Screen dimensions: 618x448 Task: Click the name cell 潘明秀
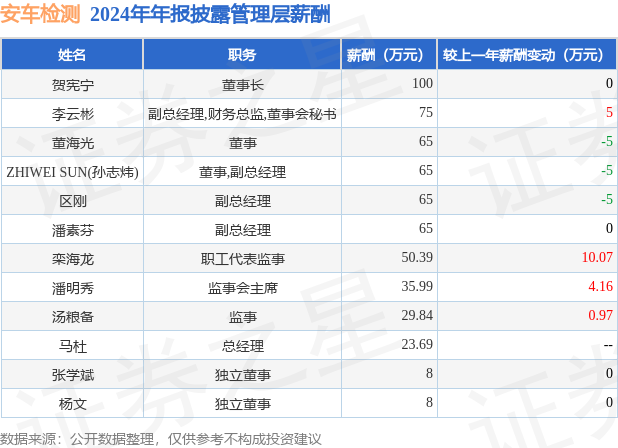coord(73,288)
